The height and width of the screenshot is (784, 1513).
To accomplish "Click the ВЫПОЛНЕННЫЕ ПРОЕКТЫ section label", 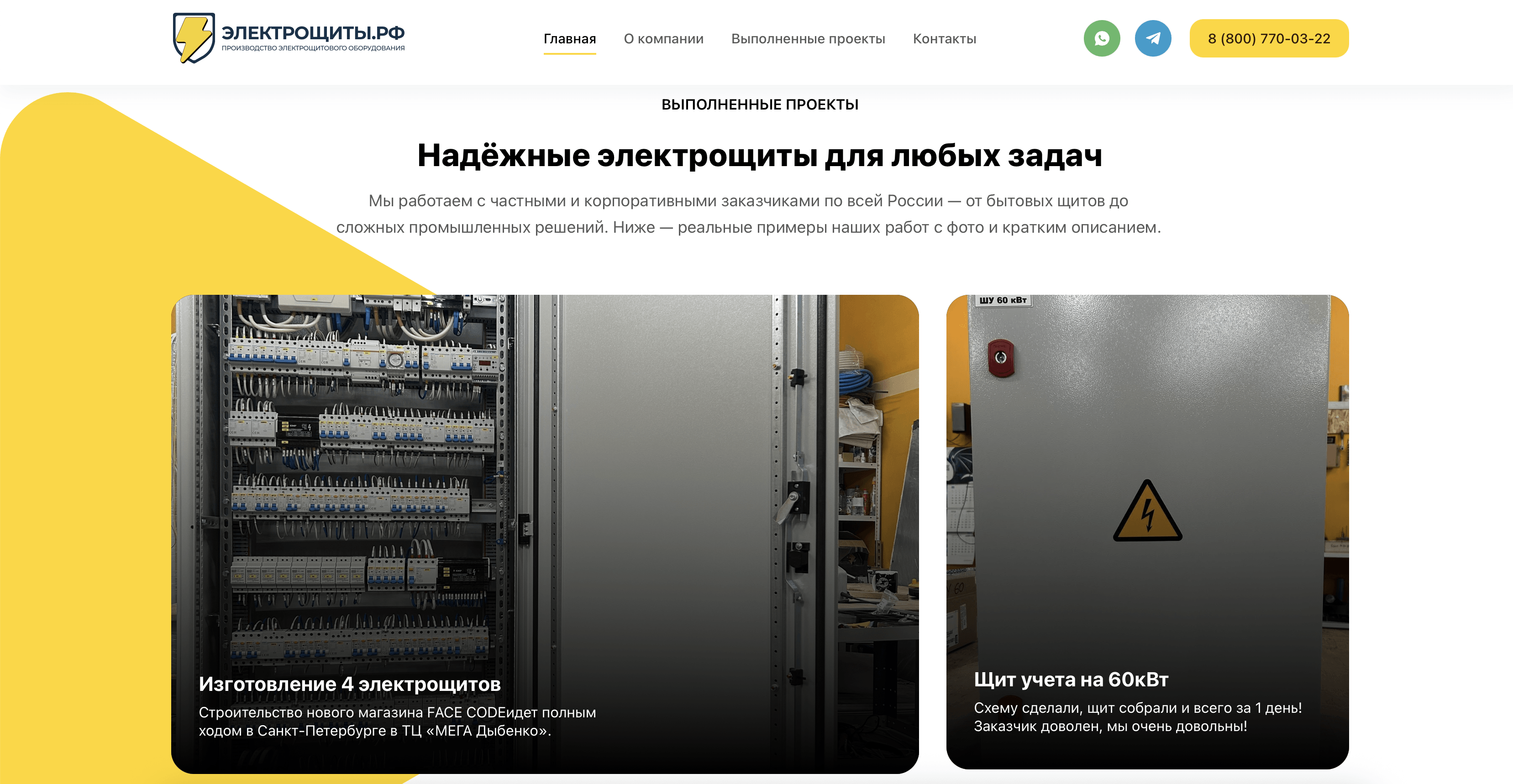I will (x=759, y=105).
